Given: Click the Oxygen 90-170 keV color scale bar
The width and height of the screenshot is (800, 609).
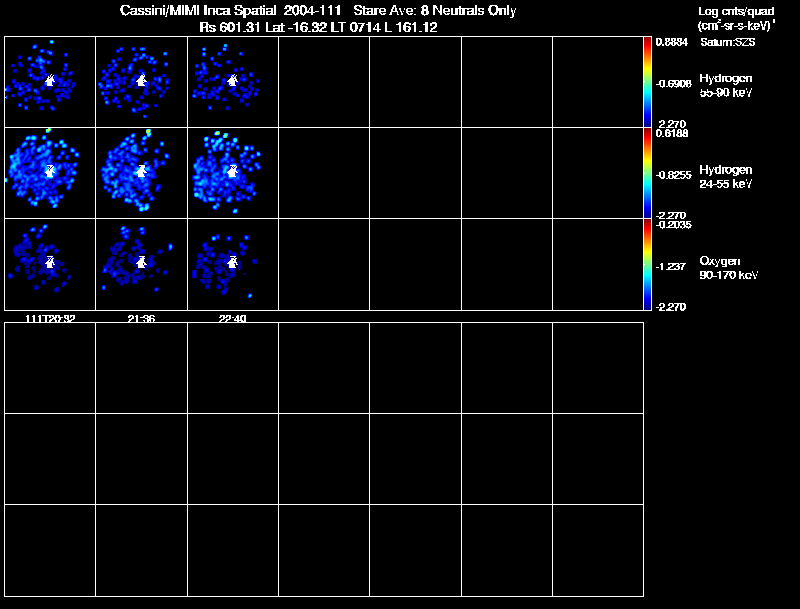Looking at the screenshot, I should (647, 264).
